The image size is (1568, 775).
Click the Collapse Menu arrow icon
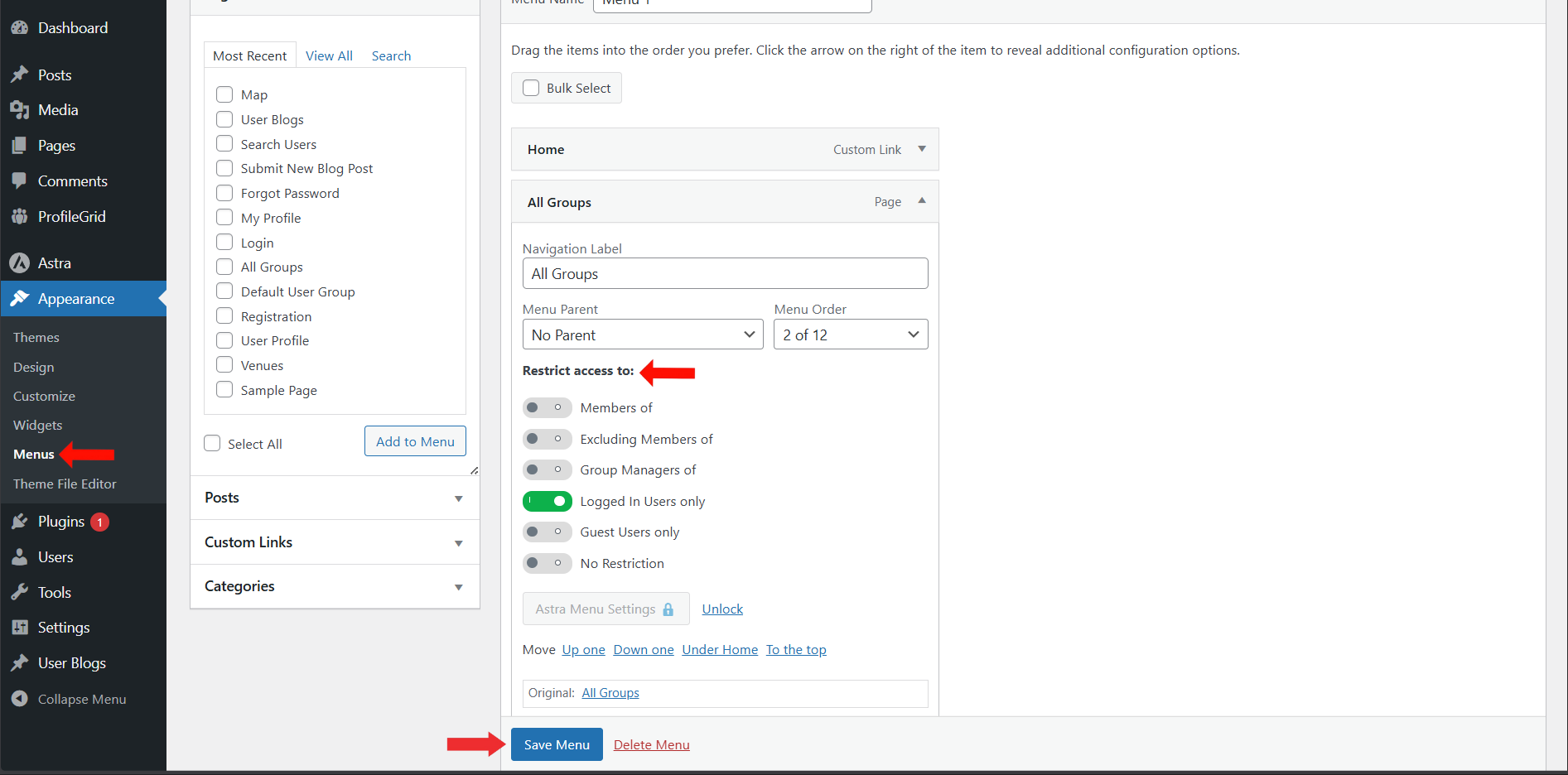point(20,700)
